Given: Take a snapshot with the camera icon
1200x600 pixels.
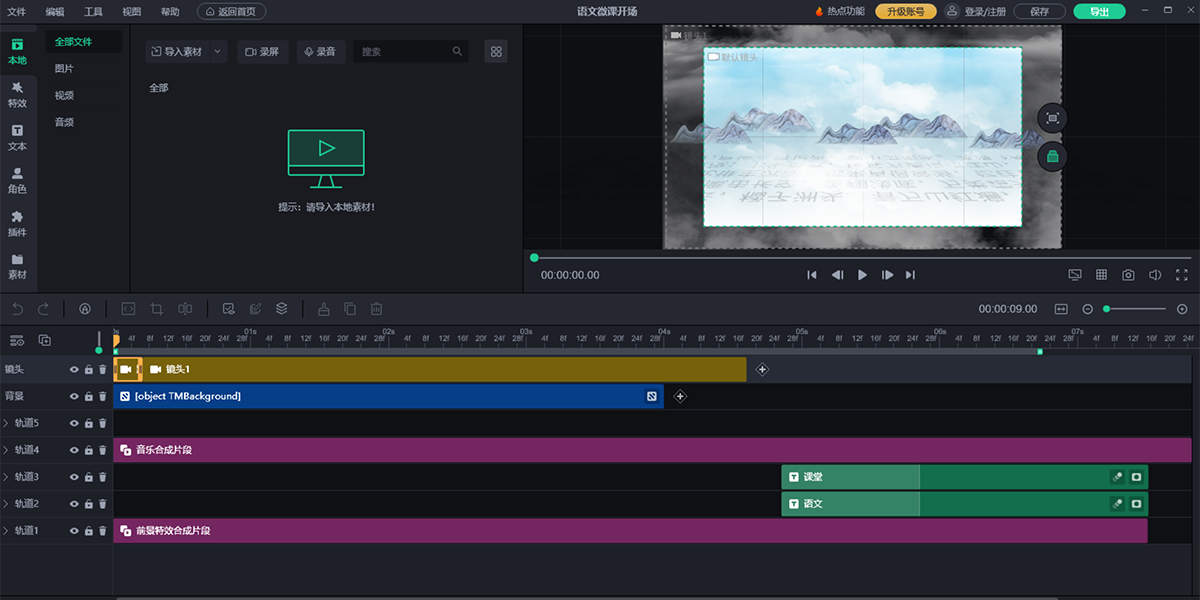Looking at the screenshot, I should 1128,275.
